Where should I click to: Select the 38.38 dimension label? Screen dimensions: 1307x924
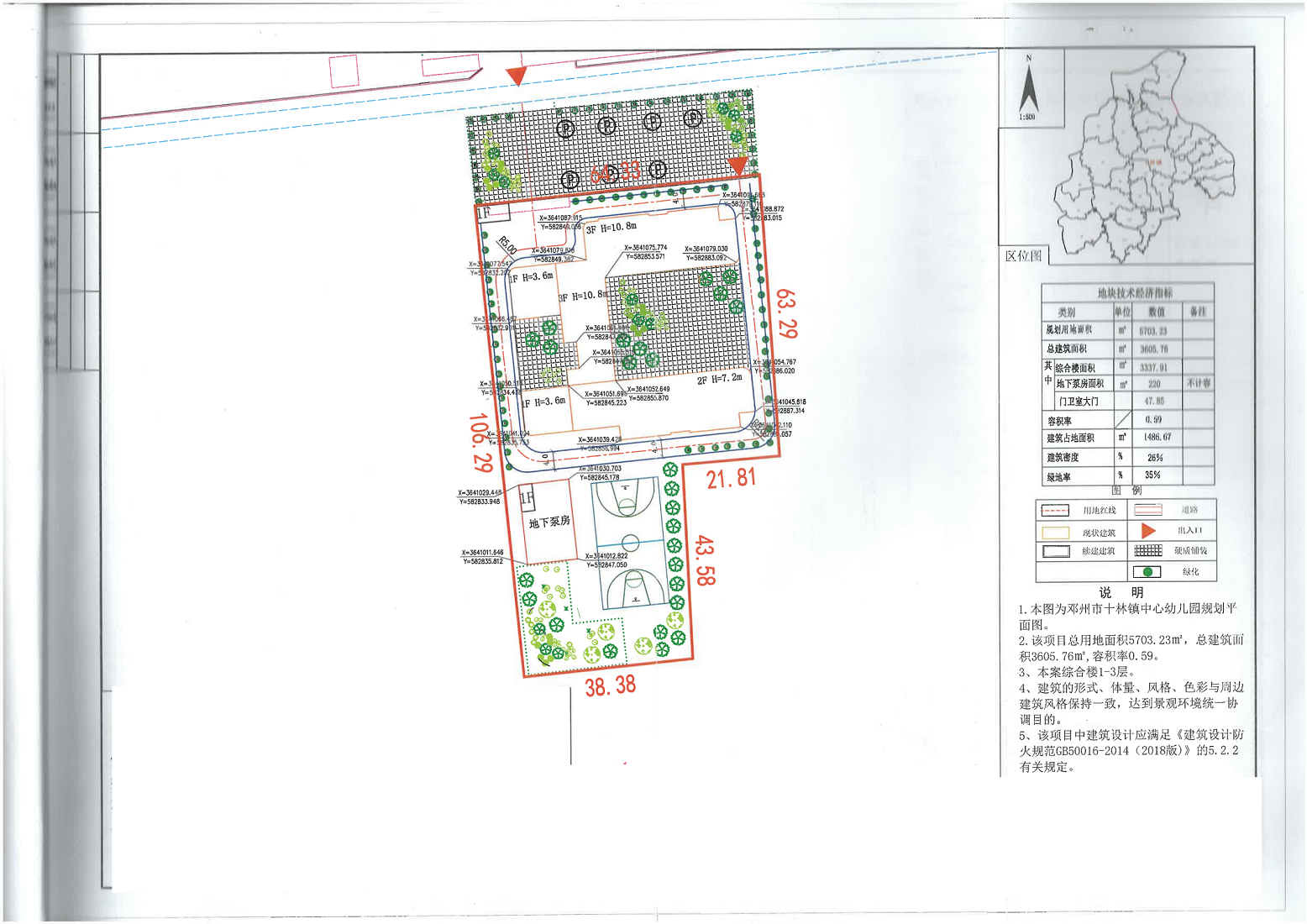(x=611, y=686)
